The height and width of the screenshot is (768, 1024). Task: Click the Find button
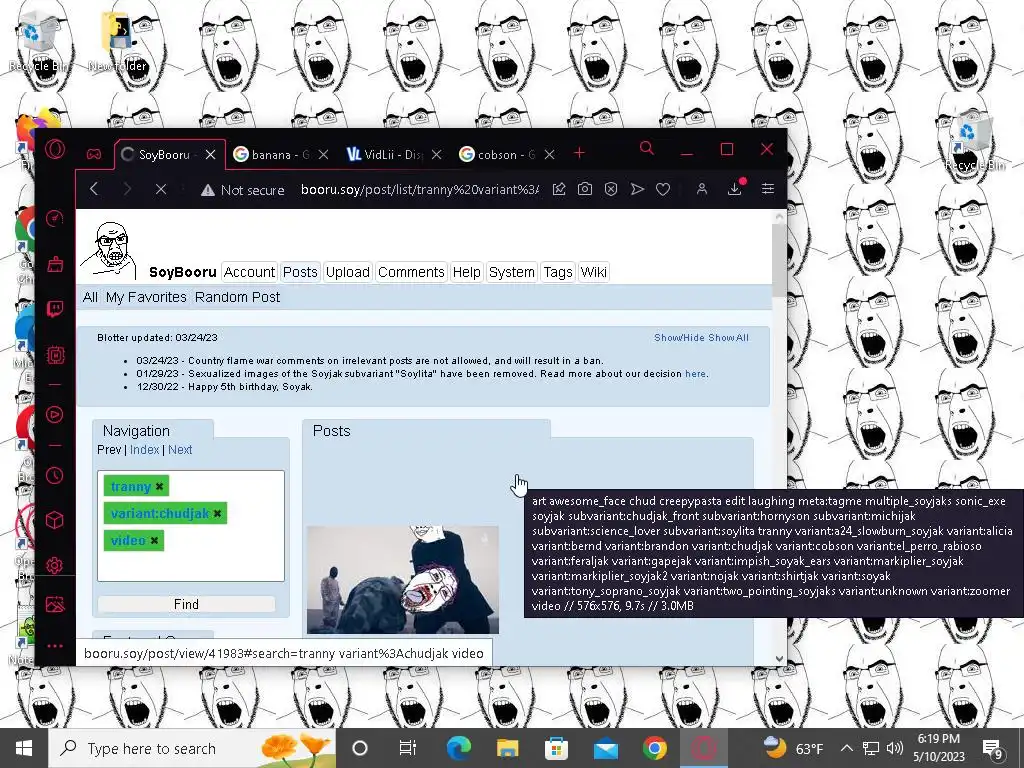click(x=186, y=605)
